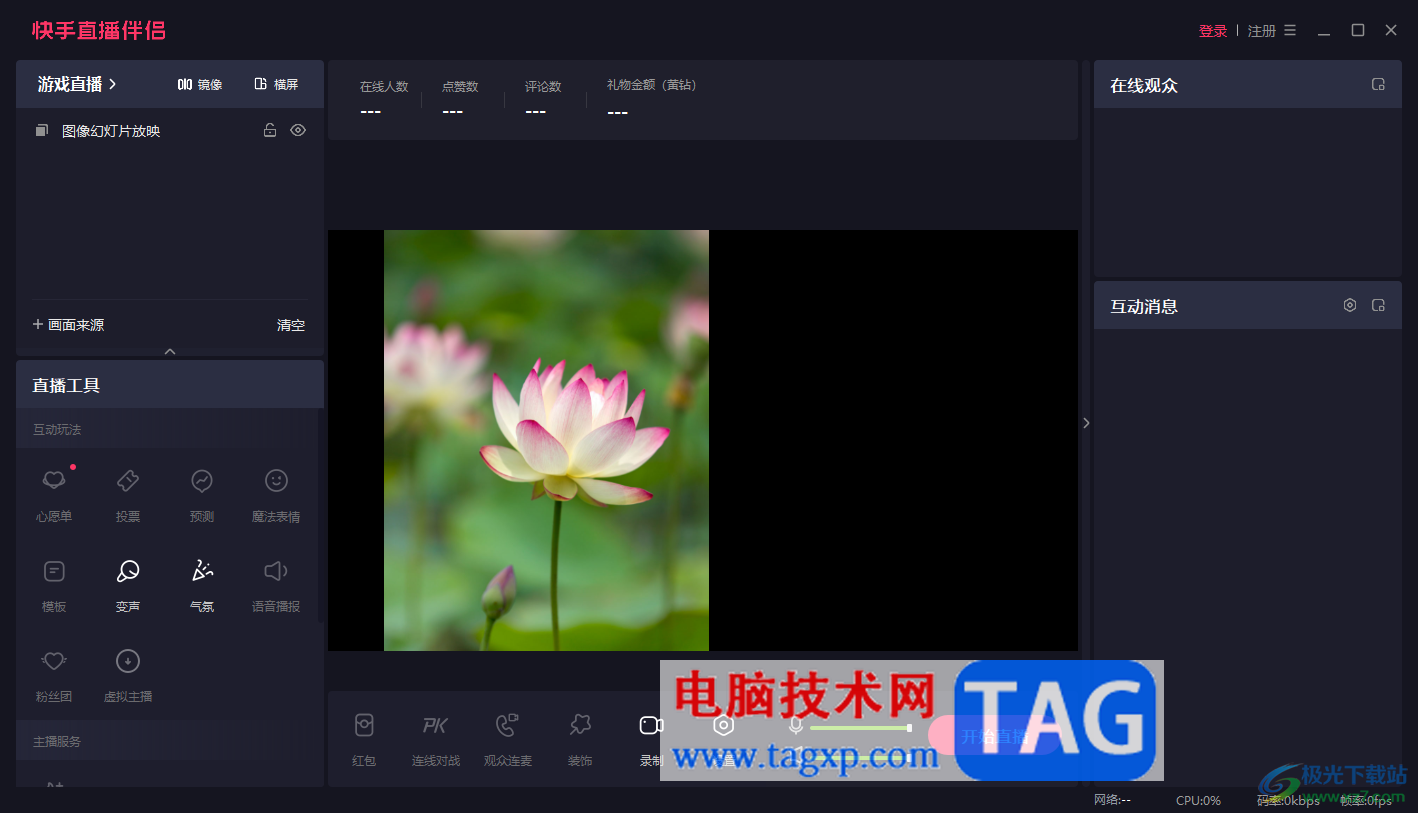Click the 网络:-- status entry
Screen dimensions: 1418x813
click(x=1112, y=800)
